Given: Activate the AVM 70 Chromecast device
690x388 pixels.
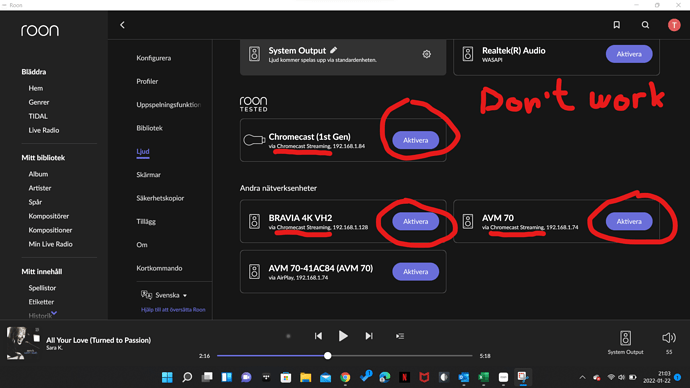Looking at the screenshot, I should pos(629,221).
